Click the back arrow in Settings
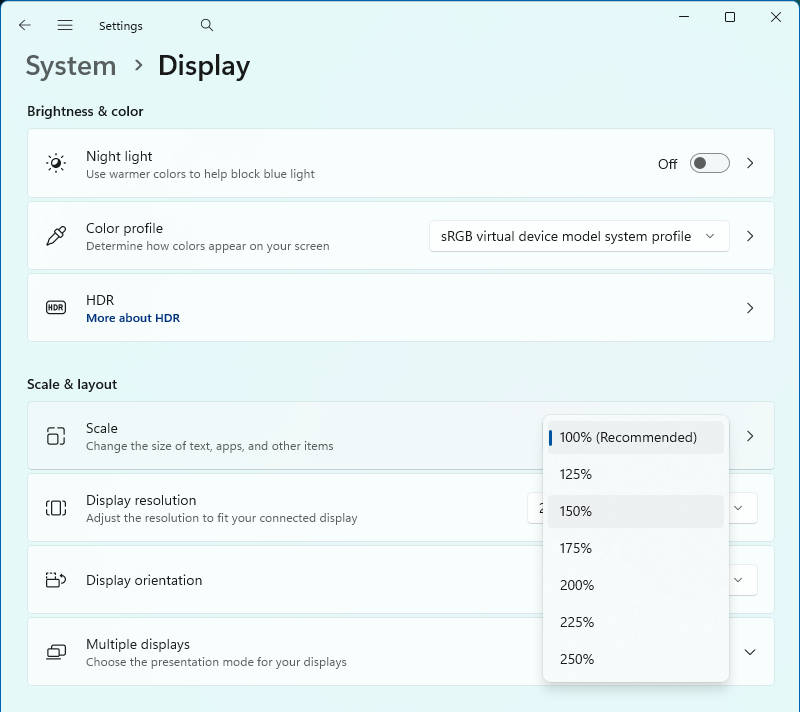The image size is (800, 712). point(25,25)
